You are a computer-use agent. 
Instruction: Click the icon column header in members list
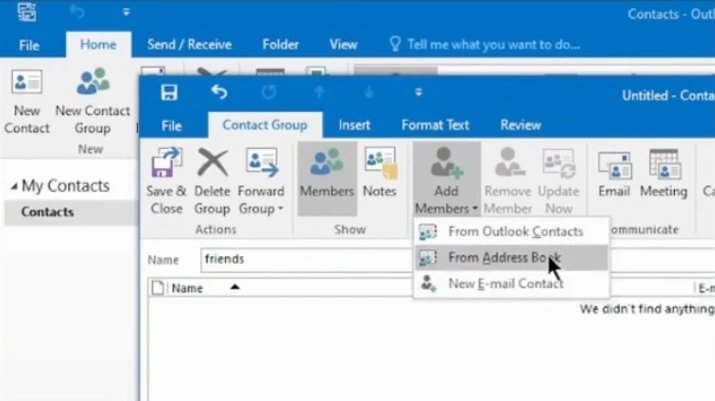pos(158,288)
